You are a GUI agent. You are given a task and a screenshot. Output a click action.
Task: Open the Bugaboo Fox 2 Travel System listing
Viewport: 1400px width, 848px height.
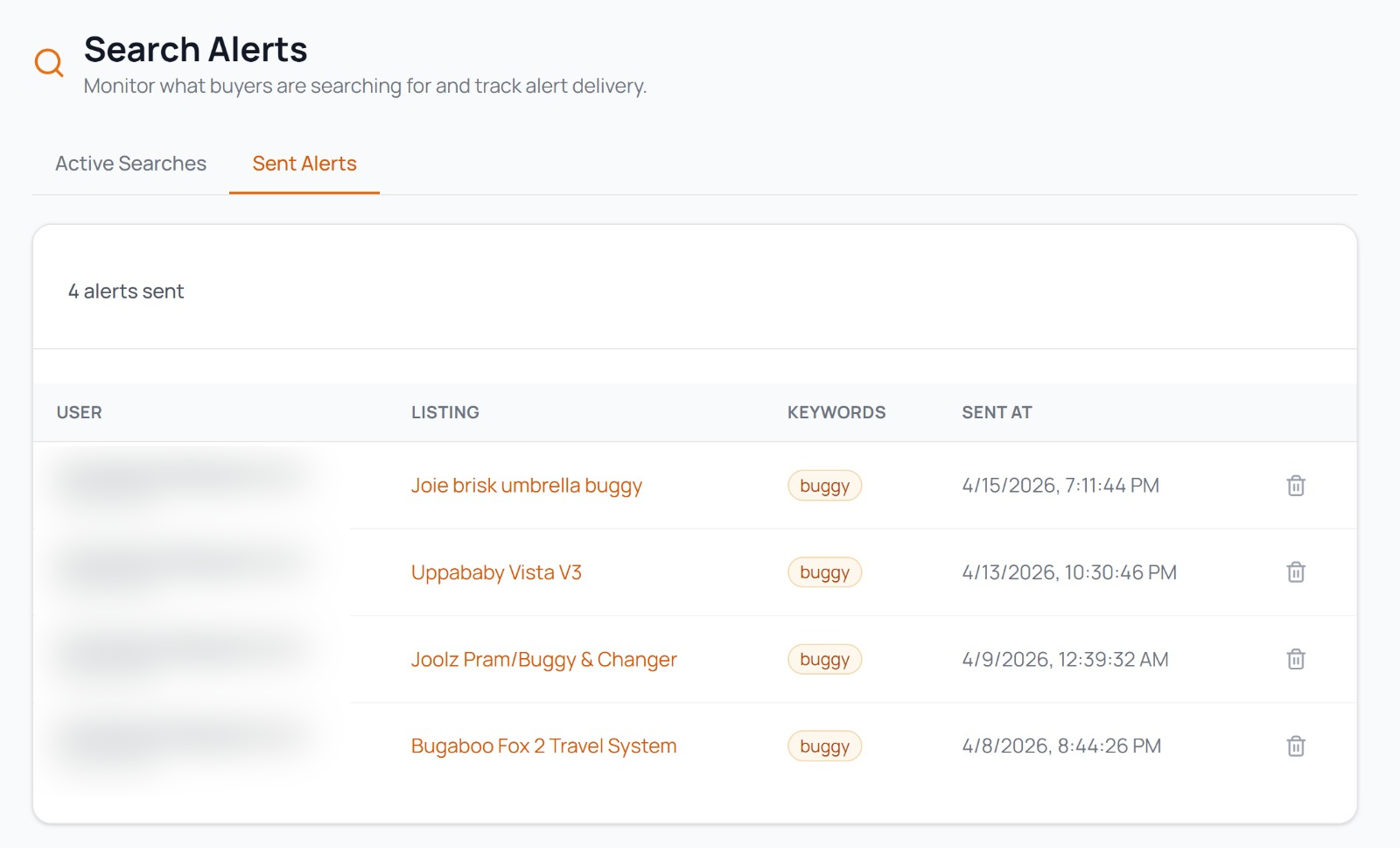(x=544, y=746)
